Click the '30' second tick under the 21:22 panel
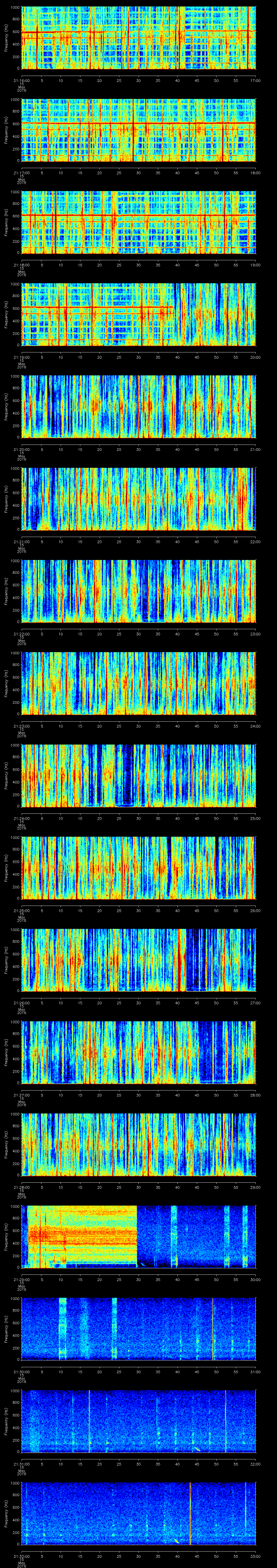277x1568 pixels. point(139,634)
